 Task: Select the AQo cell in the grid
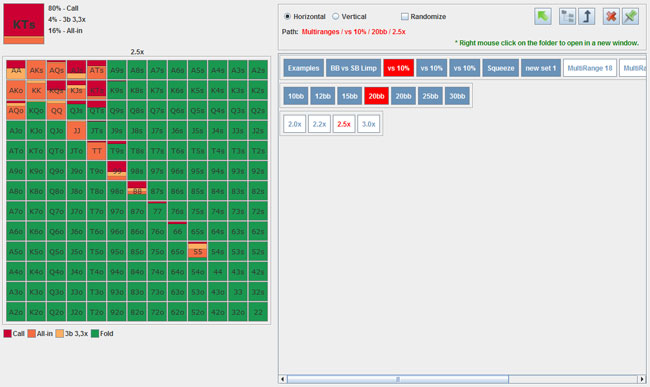(16, 111)
